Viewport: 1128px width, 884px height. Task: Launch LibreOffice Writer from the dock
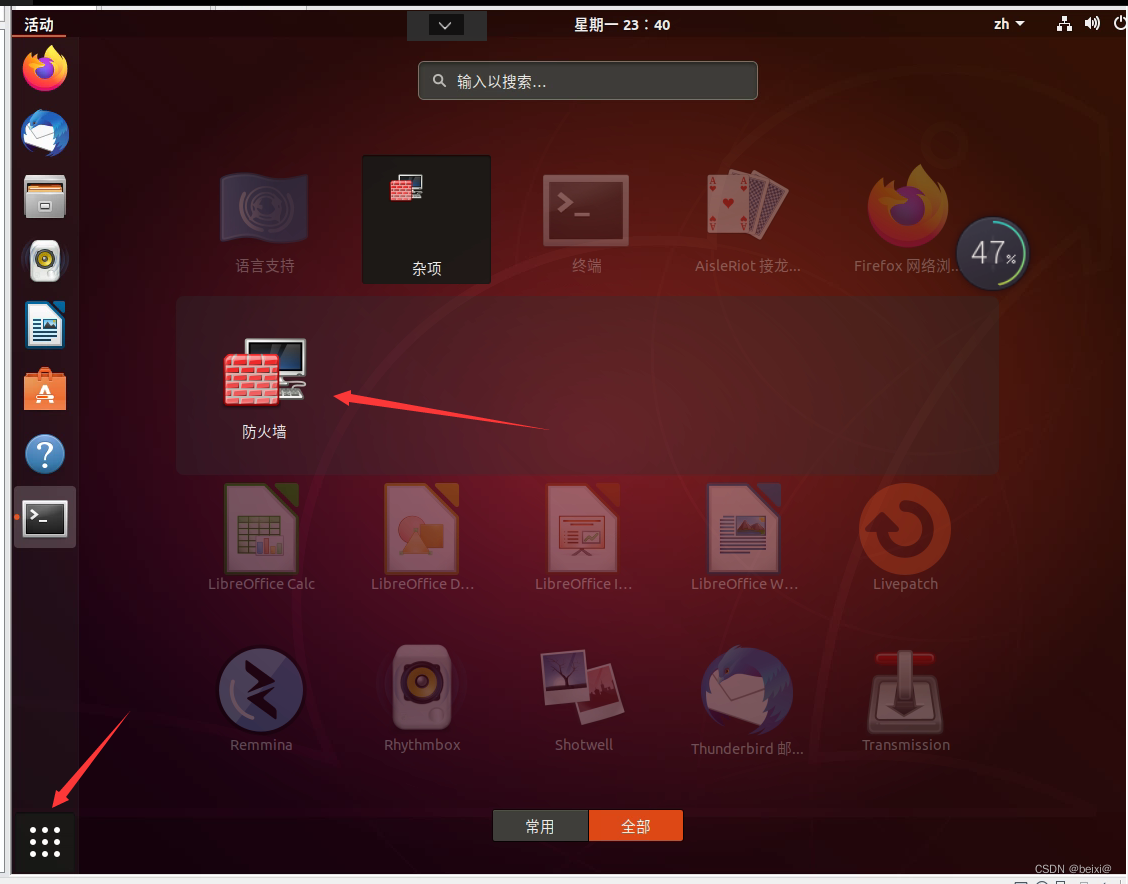[x=45, y=324]
